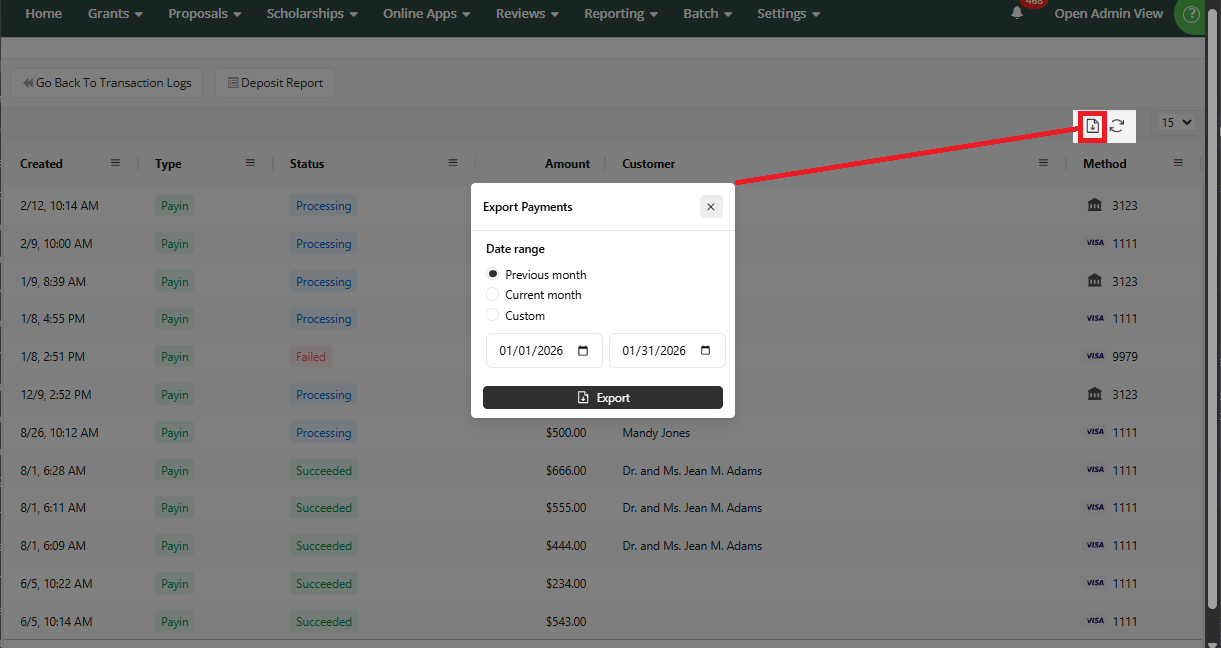Click Processing badge in 2/12 10:14 AM row
The image size is (1221, 648).
click(324, 205)
